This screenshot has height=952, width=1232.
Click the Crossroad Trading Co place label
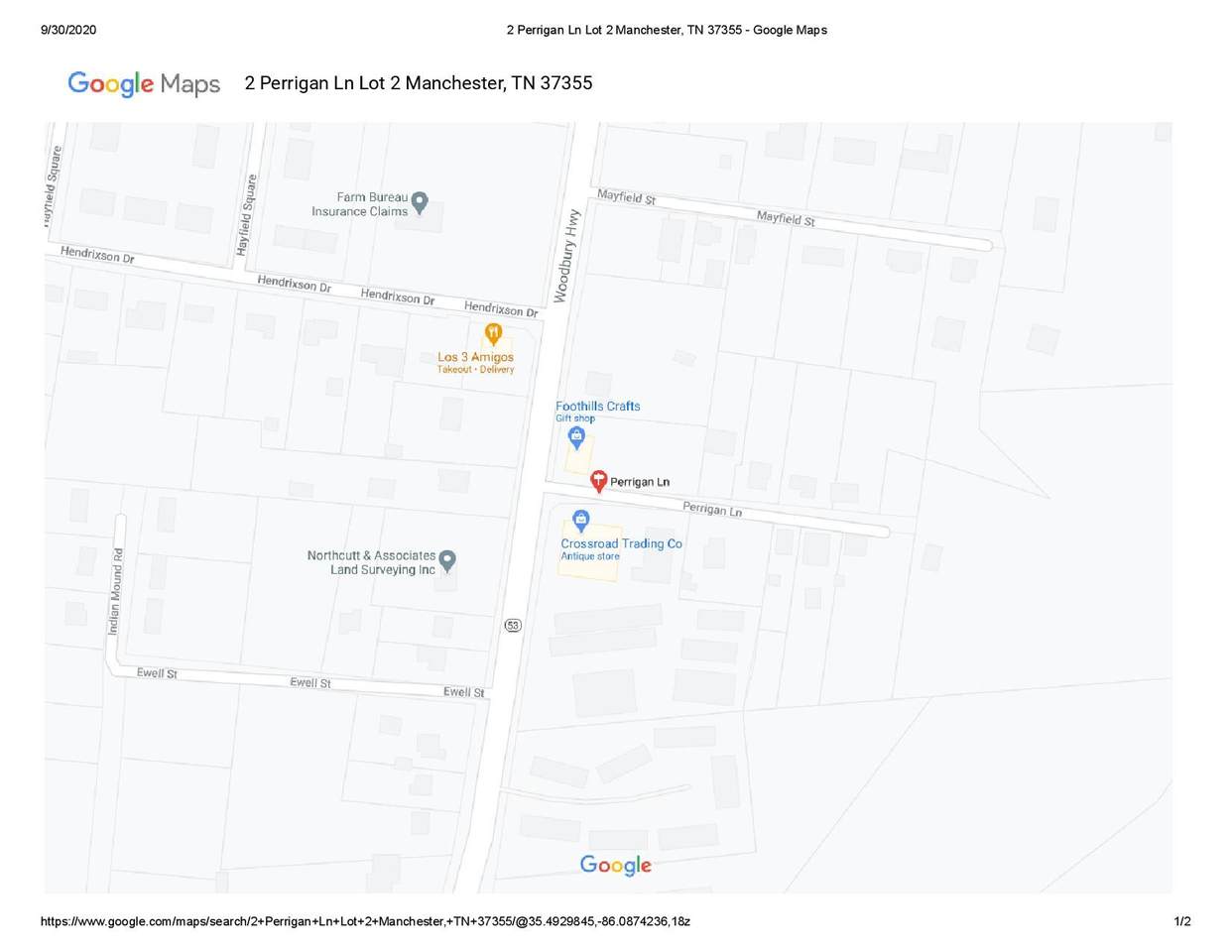pos(622,543)
